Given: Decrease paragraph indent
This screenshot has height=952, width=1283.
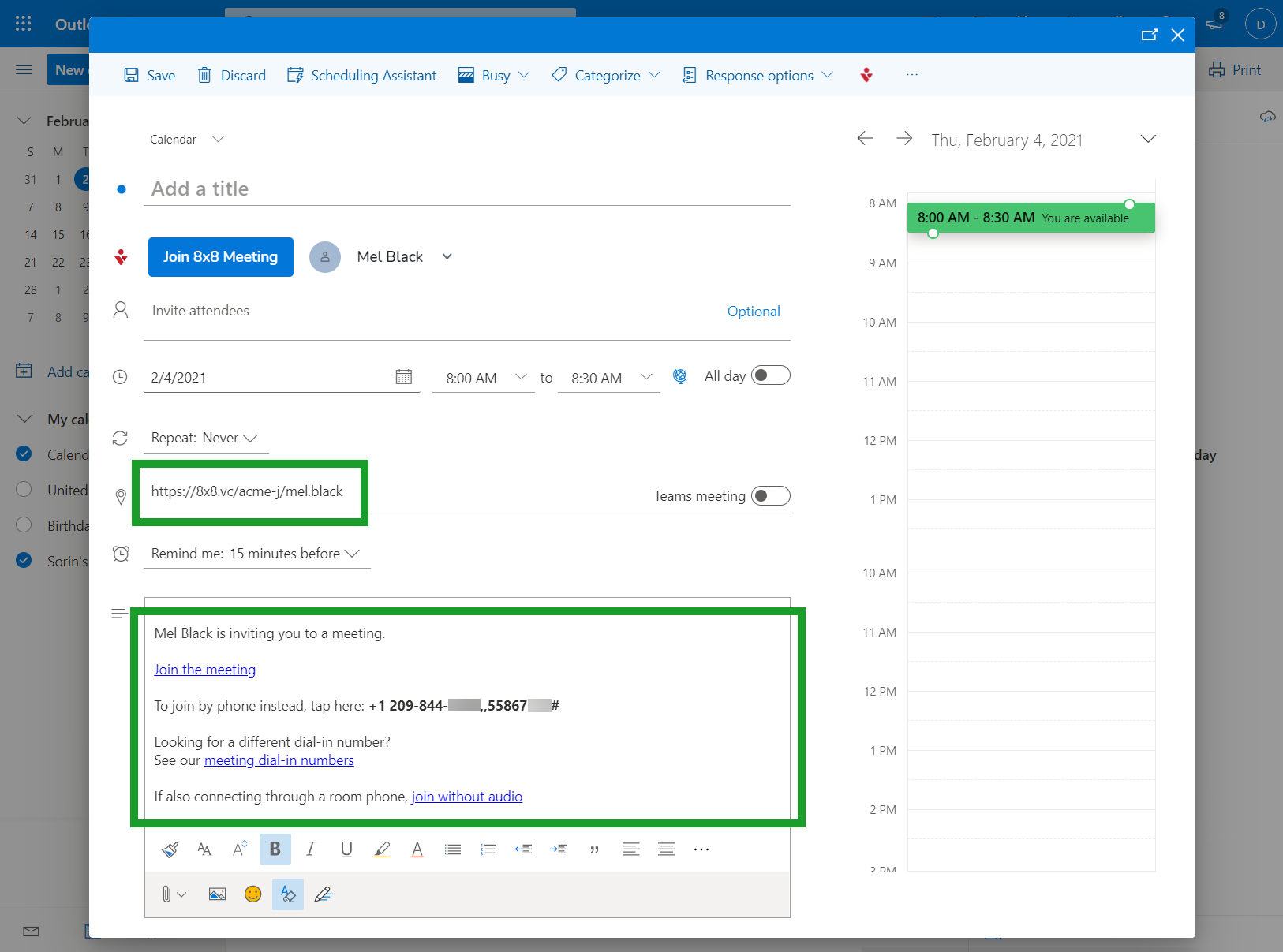Looking at the screenshot, I should (x=523, y=849).
